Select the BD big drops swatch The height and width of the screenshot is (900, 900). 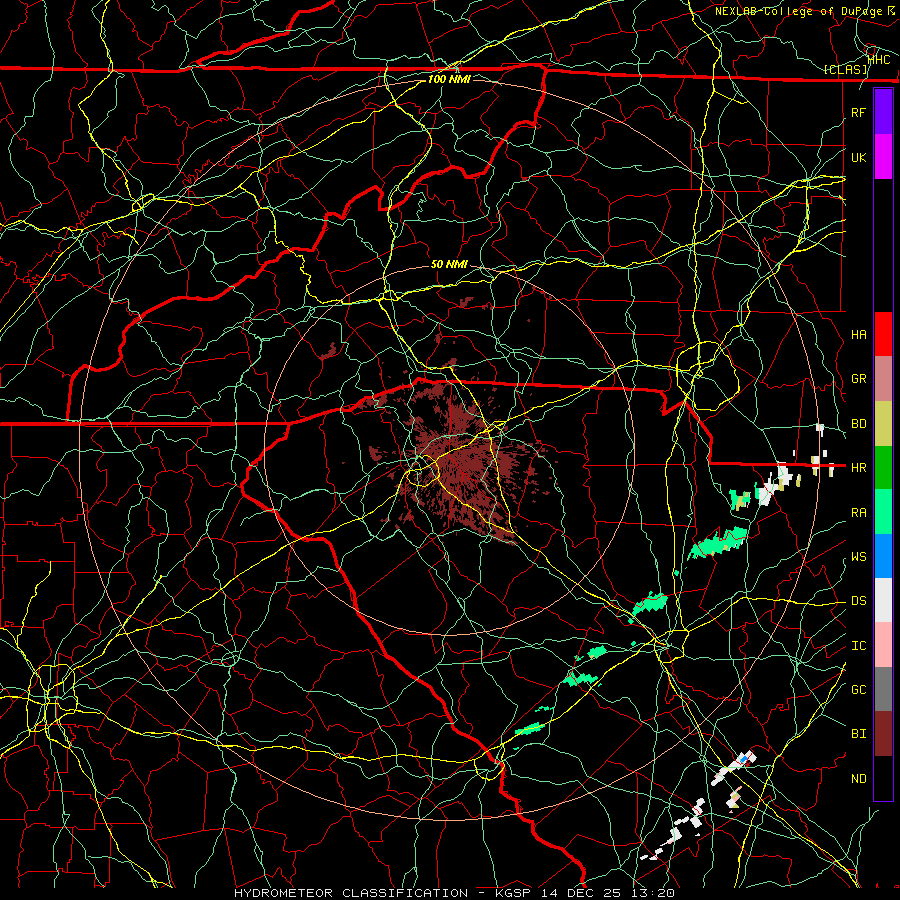pyautogui.click(x=883, y=424)
